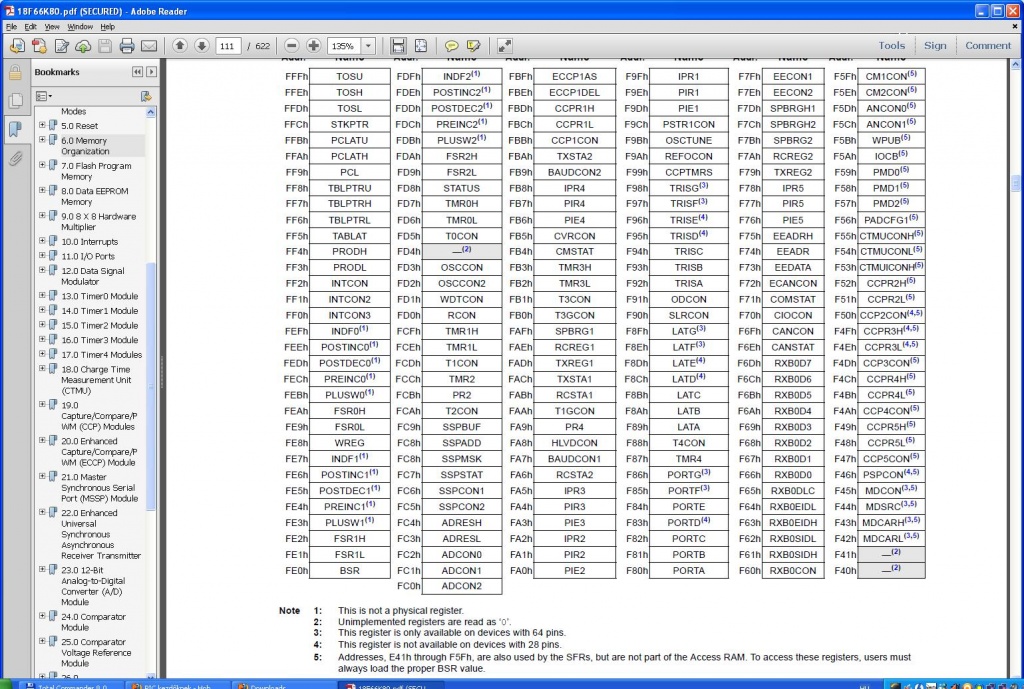The image size is (1024, 689).
Task: Zoom out with the minus button
Action: click(x=292, y=45)
